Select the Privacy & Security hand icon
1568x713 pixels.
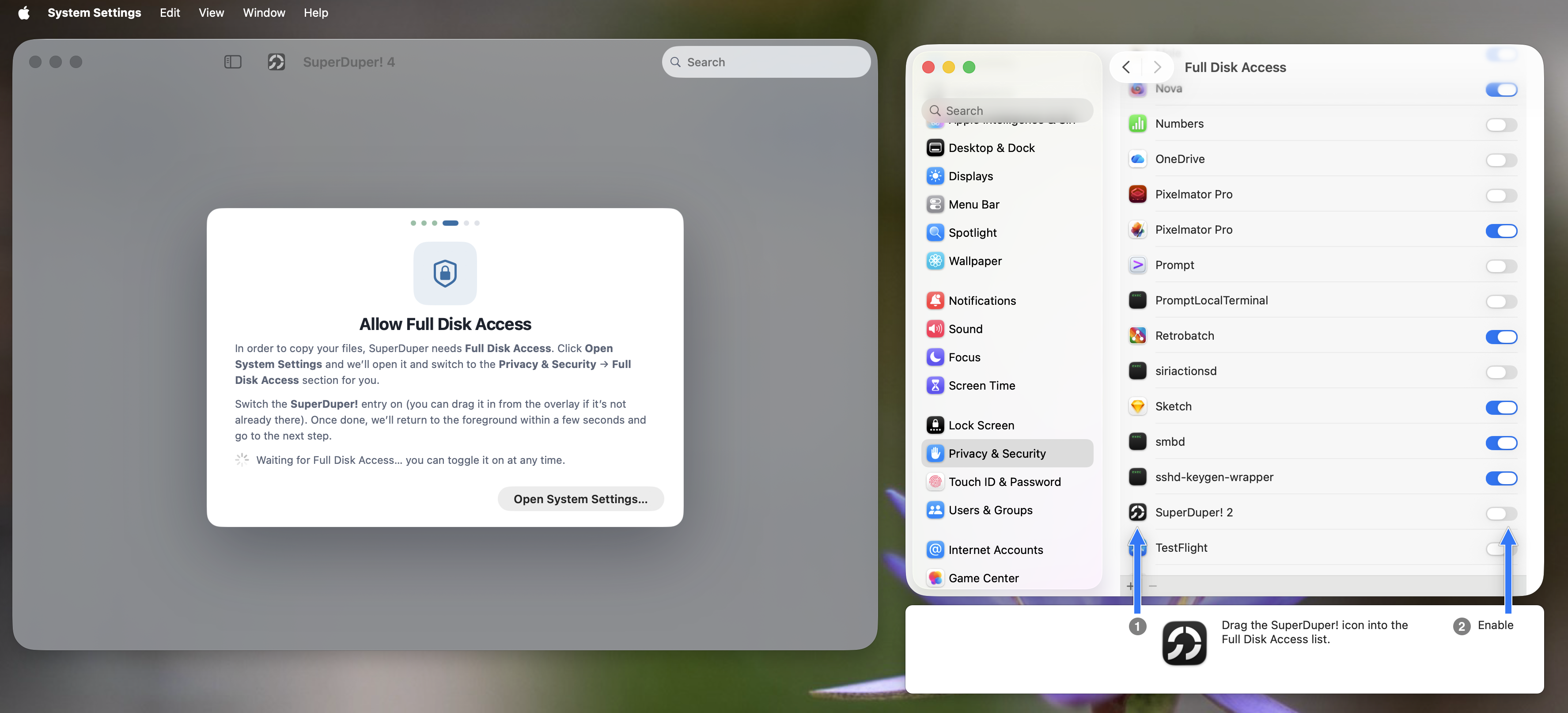click(x=935, y=454)
